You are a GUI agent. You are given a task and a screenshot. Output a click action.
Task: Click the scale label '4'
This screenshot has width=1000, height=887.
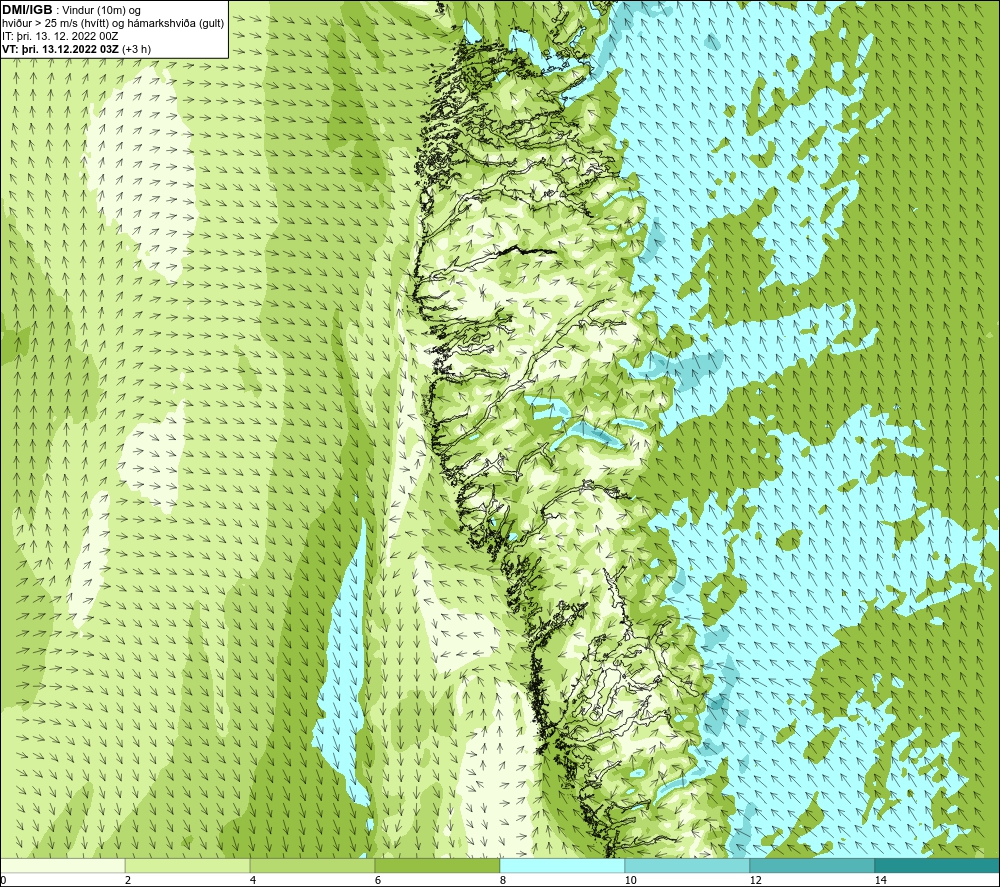tap(253, 880)
